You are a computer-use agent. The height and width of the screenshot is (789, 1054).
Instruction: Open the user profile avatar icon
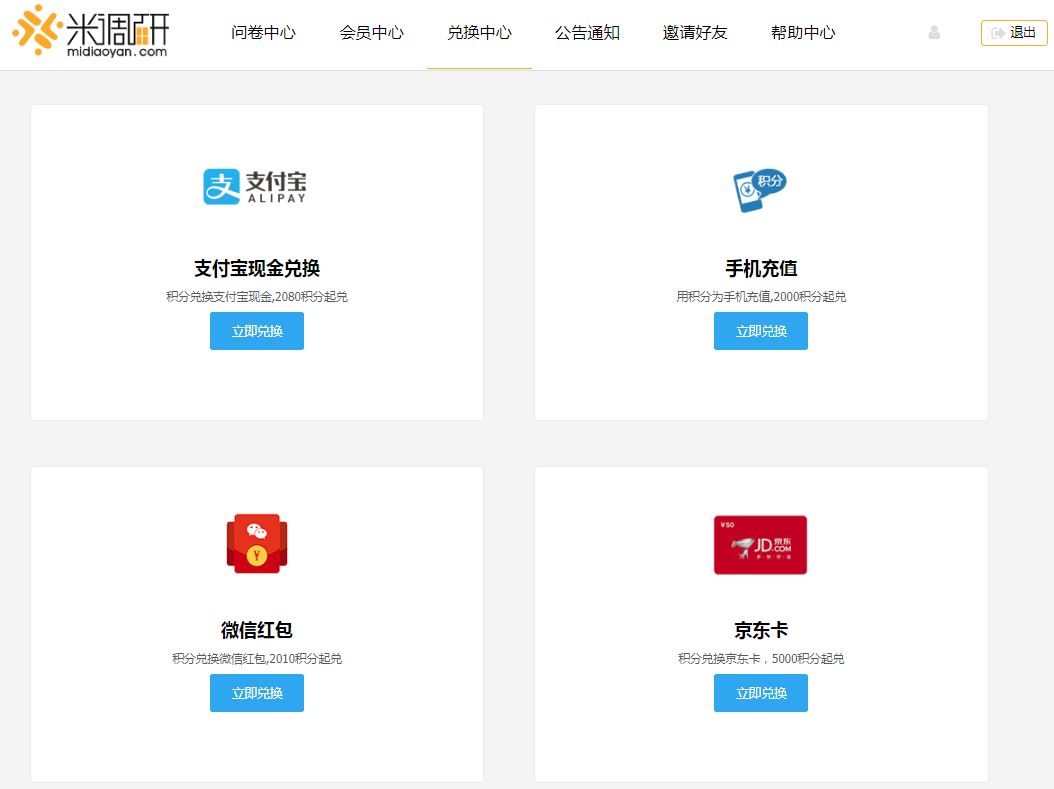[x=934, y=32]
